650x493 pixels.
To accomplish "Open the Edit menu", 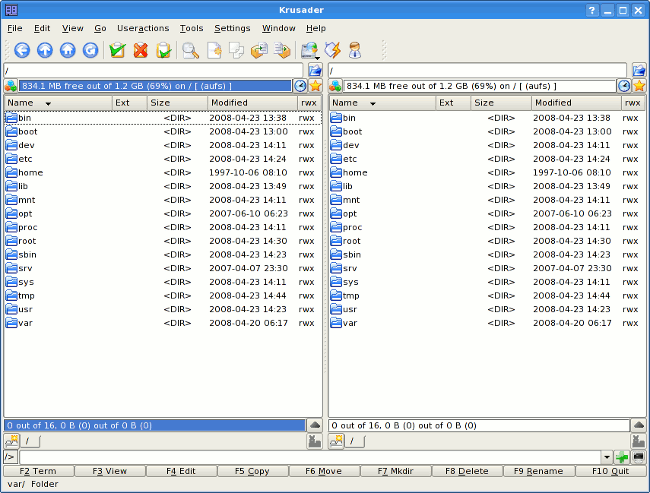I will (42, 28).
